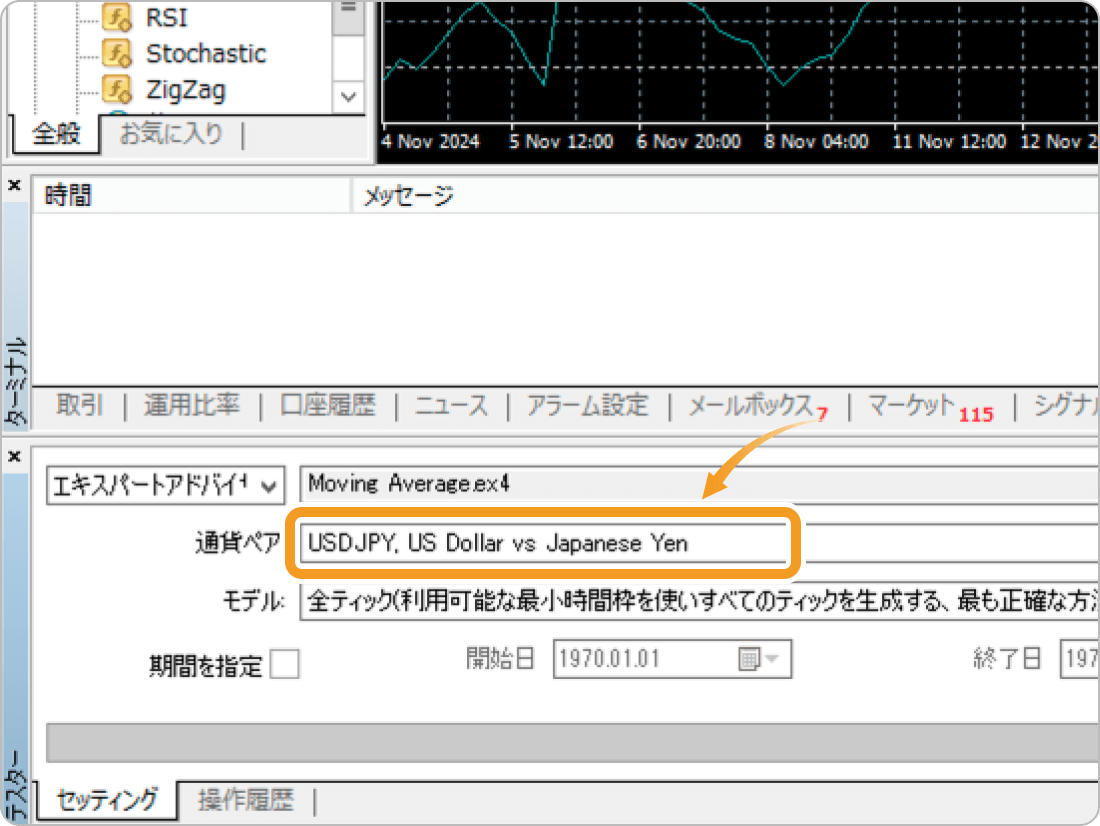Click the 通貨ペア label
The width and height of the screenshot is (1100, 826).
point(238,542)
